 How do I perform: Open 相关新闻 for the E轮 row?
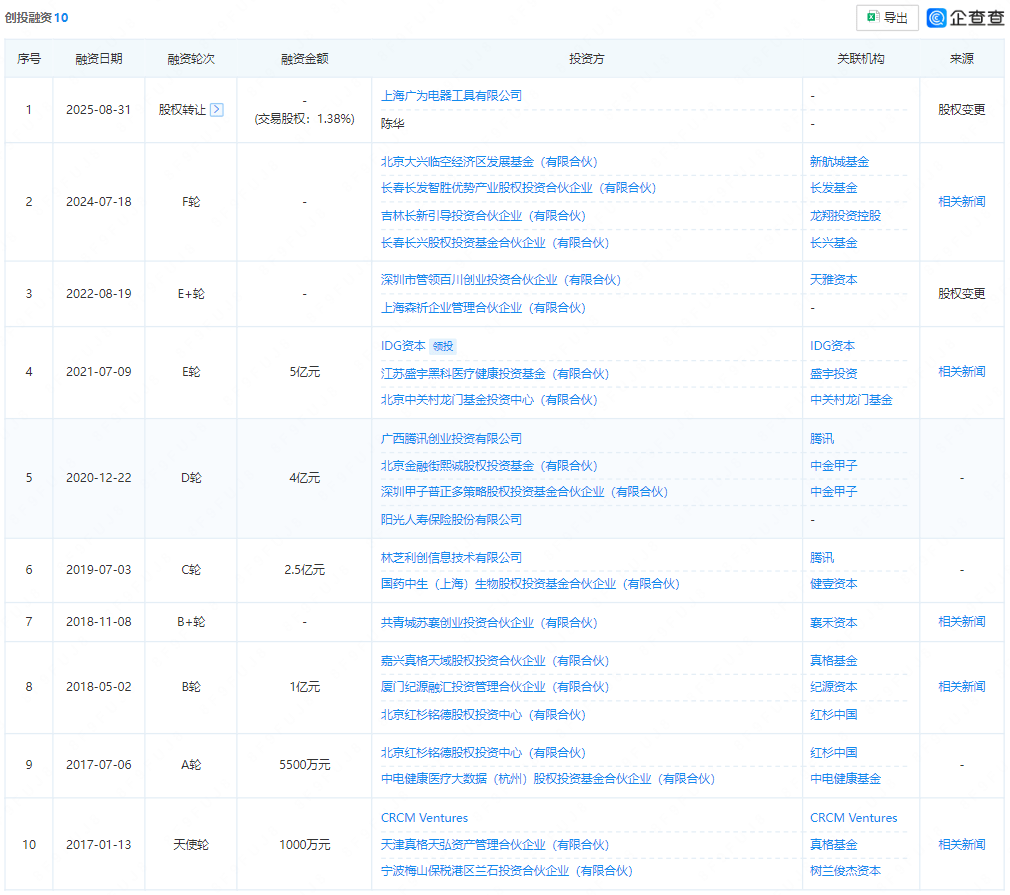coord(961,372)
